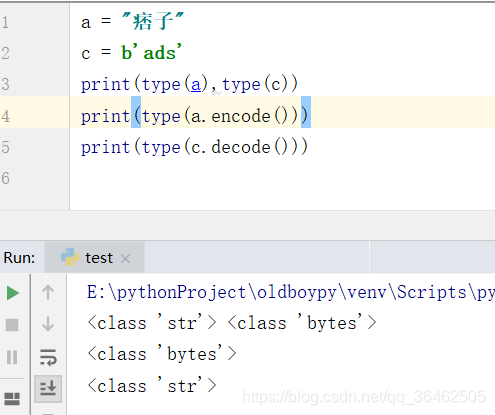Switch to the test run tab
Image resolution: width=495 pixels, height=415 pixels.
[94, 258]
